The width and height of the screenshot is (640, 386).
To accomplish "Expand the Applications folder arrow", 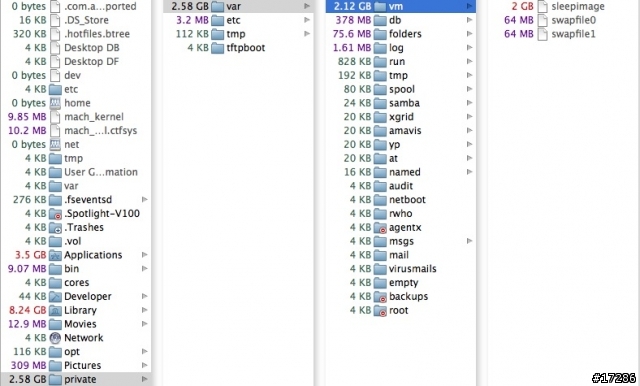I will tap(144, 255).
